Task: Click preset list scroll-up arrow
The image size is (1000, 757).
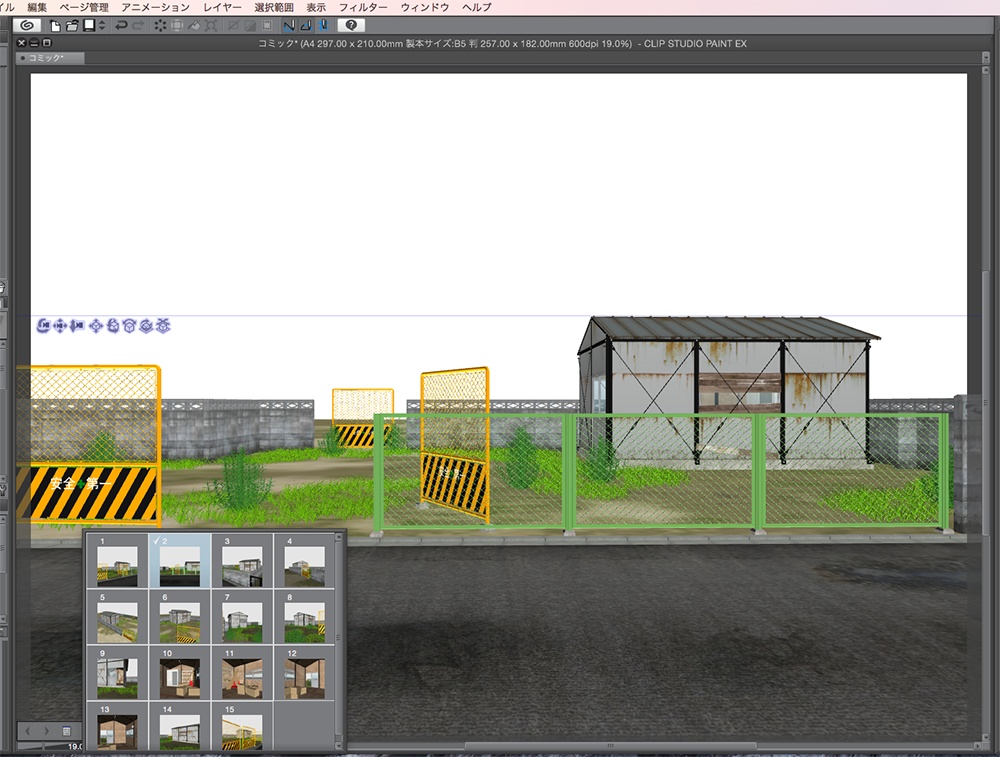Action: point(339,538)
